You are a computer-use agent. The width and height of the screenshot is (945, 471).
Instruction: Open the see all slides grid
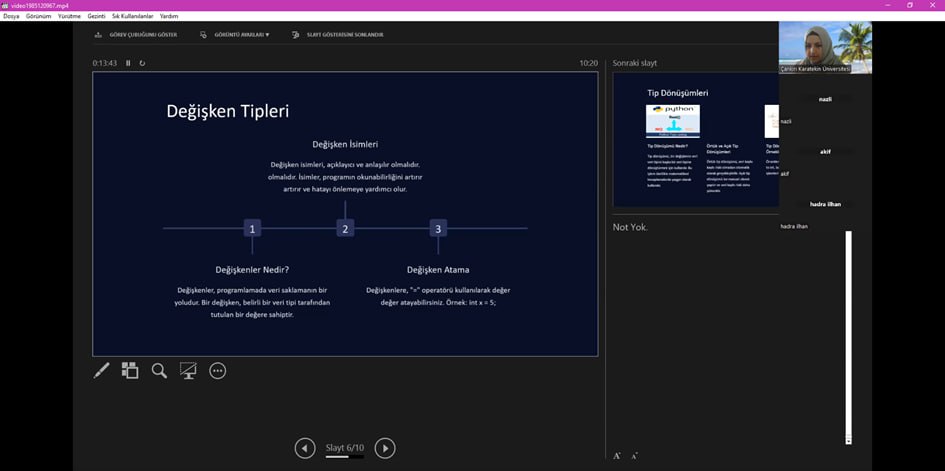(130, 371)
